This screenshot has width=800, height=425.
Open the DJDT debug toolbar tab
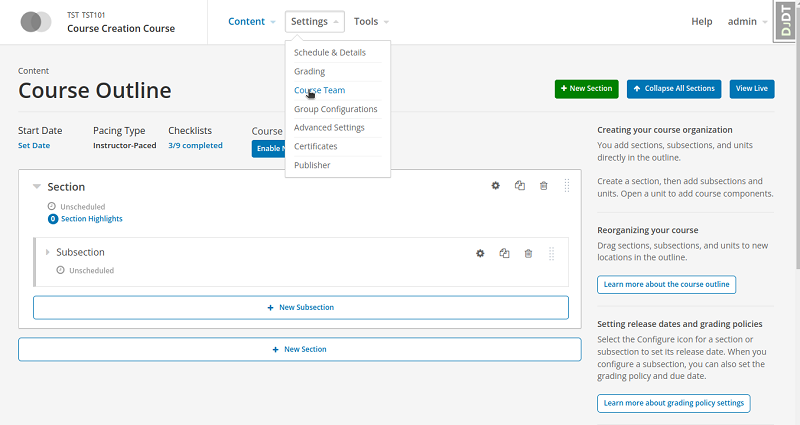[x=786, y=21]
